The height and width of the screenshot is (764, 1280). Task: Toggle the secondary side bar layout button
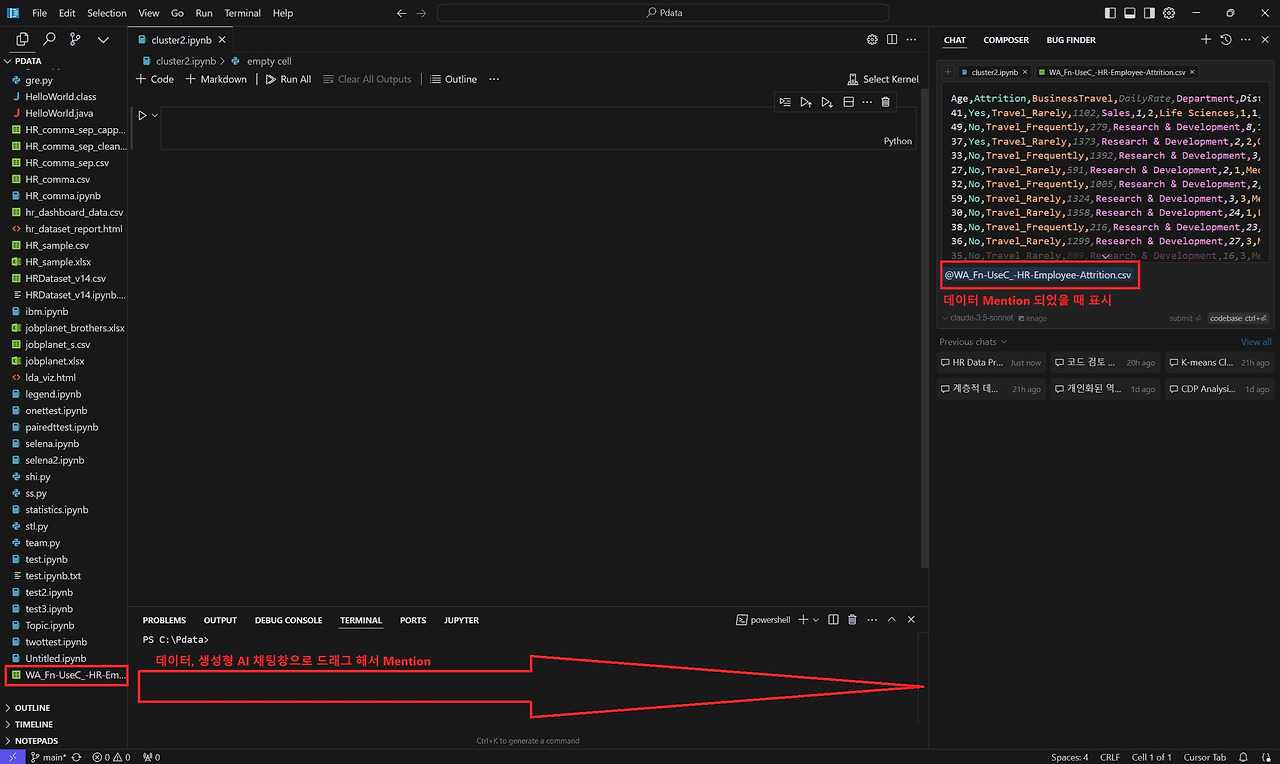[1149, 13]
